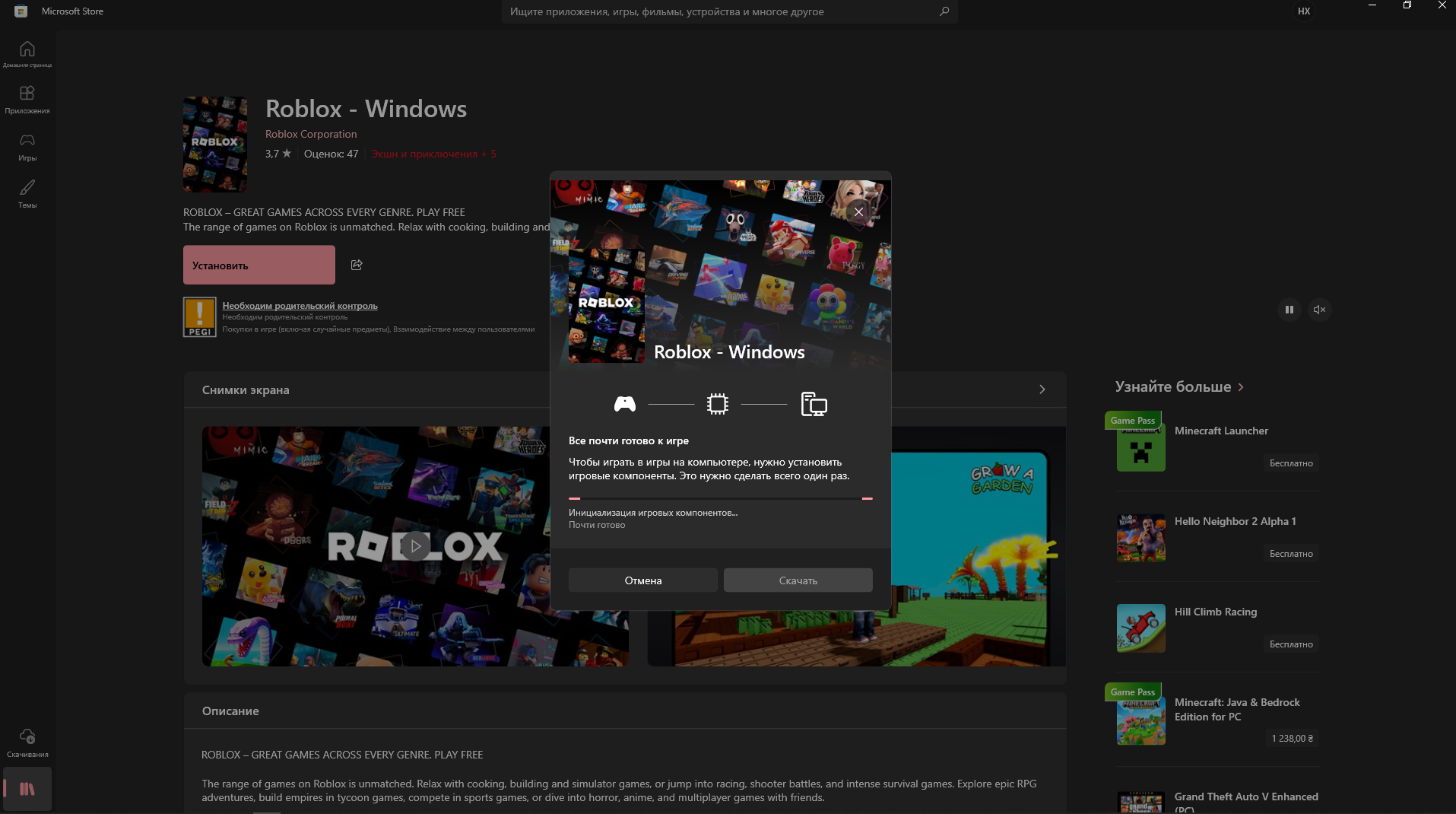Viewport: 1456px width, 814px height.
Task: Click the device screens step icon
Action: point(814,404)
